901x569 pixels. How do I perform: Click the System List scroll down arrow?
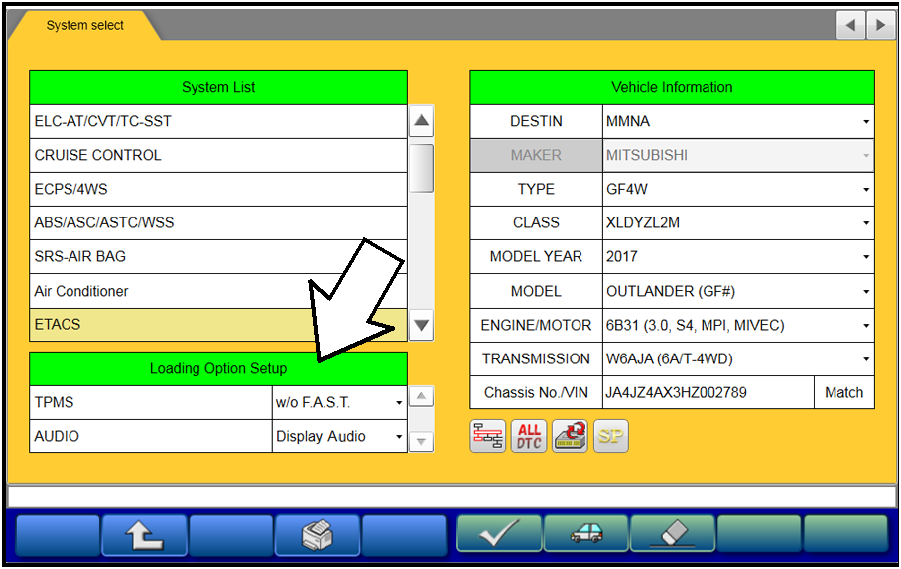click(422, 325)
